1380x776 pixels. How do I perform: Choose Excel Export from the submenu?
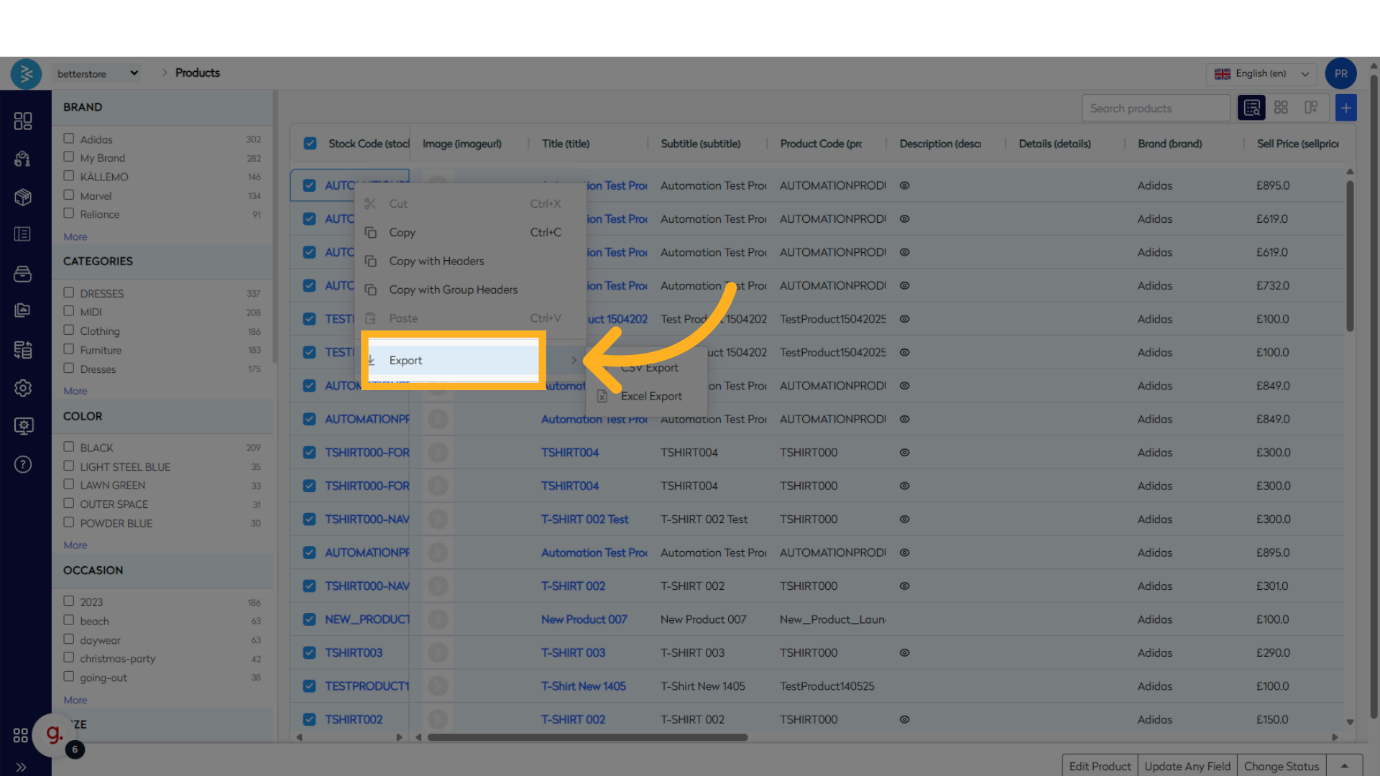651,396
